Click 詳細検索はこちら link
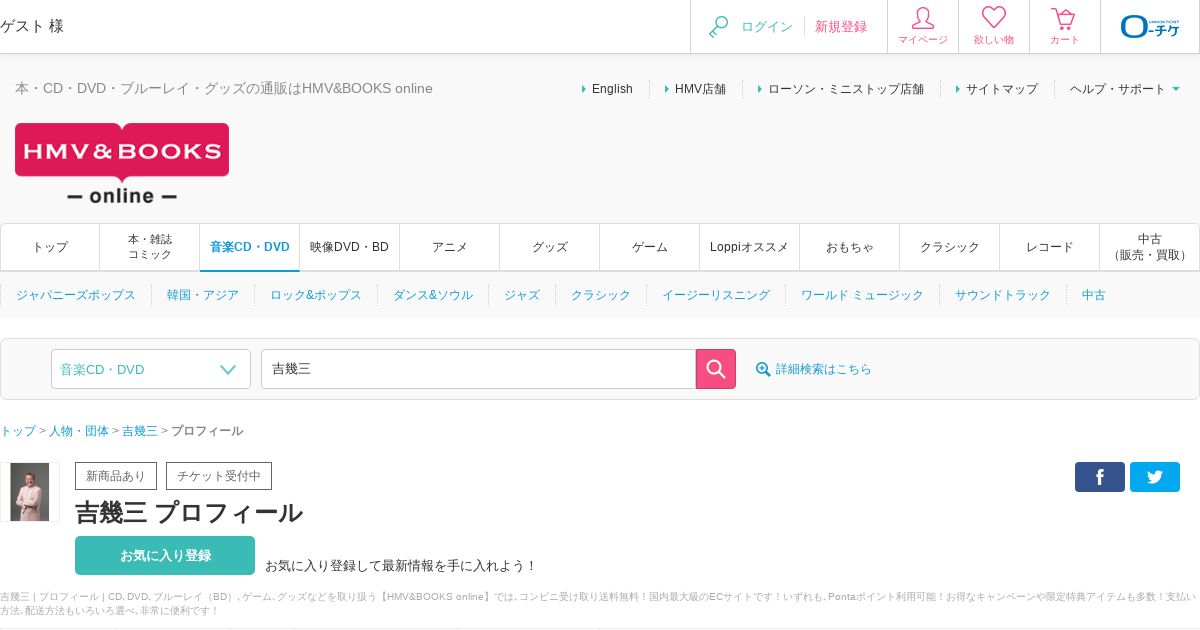Viewport: 1200px width, 630px height. click(x=824, y=369)
